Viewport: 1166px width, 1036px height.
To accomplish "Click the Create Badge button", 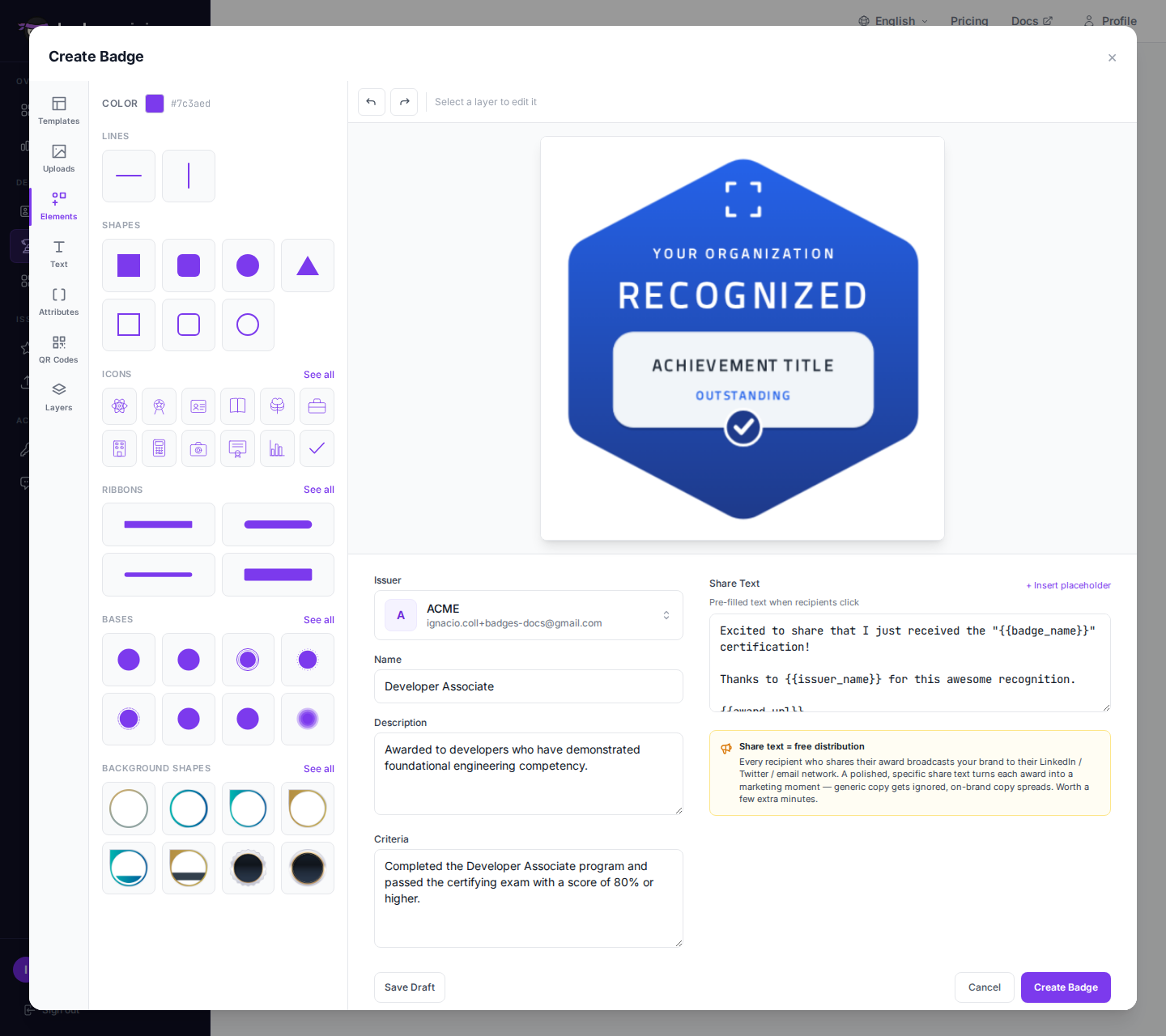I will coord(1066,987).
